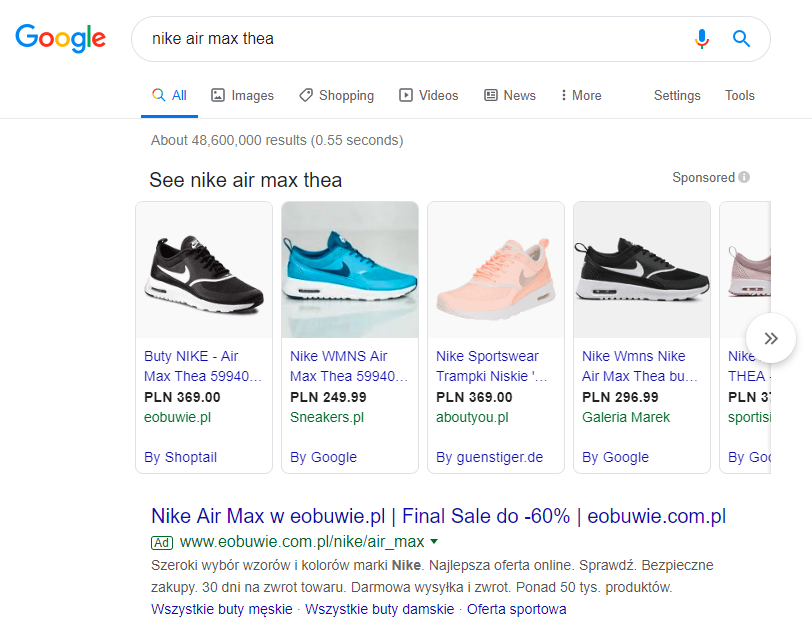812x635 pixels.
Task: Click the Ad badge beside the eobuwie URL
Action: (162, 542)
